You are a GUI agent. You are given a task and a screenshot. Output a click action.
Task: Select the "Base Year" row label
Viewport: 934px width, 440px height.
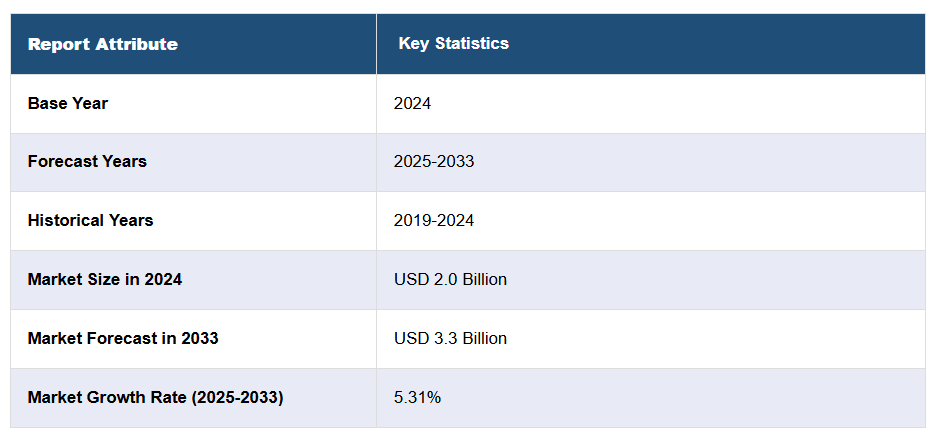tap(68, 103)
